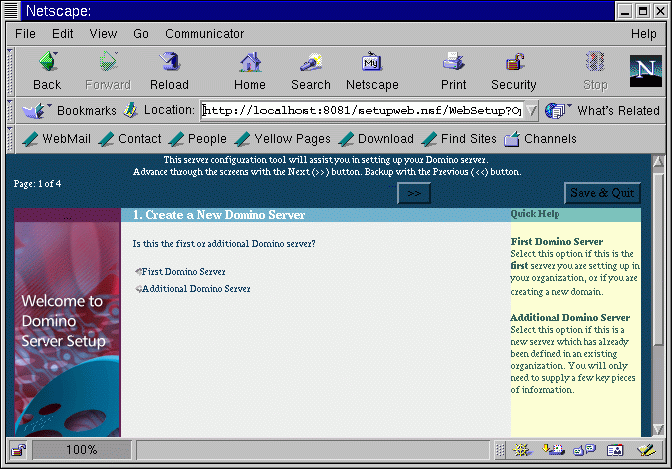Click the What's Related icon
Screen dimensions: 672x469
556,111
